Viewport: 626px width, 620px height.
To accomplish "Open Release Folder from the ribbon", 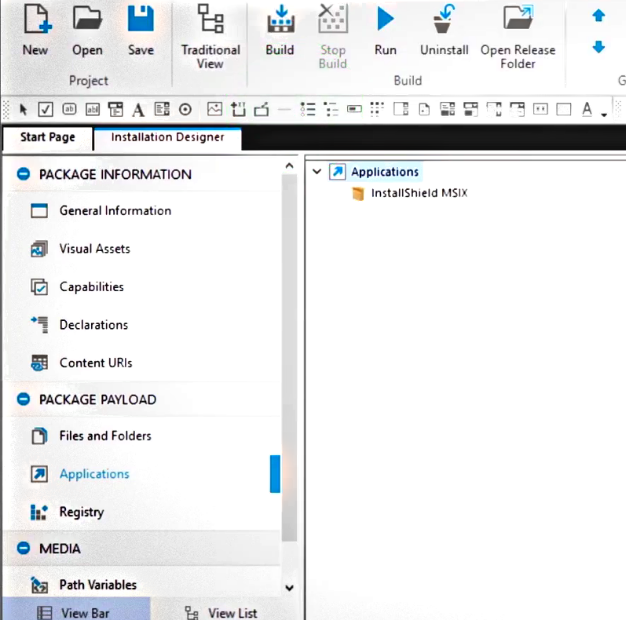I will click(518, 37).
